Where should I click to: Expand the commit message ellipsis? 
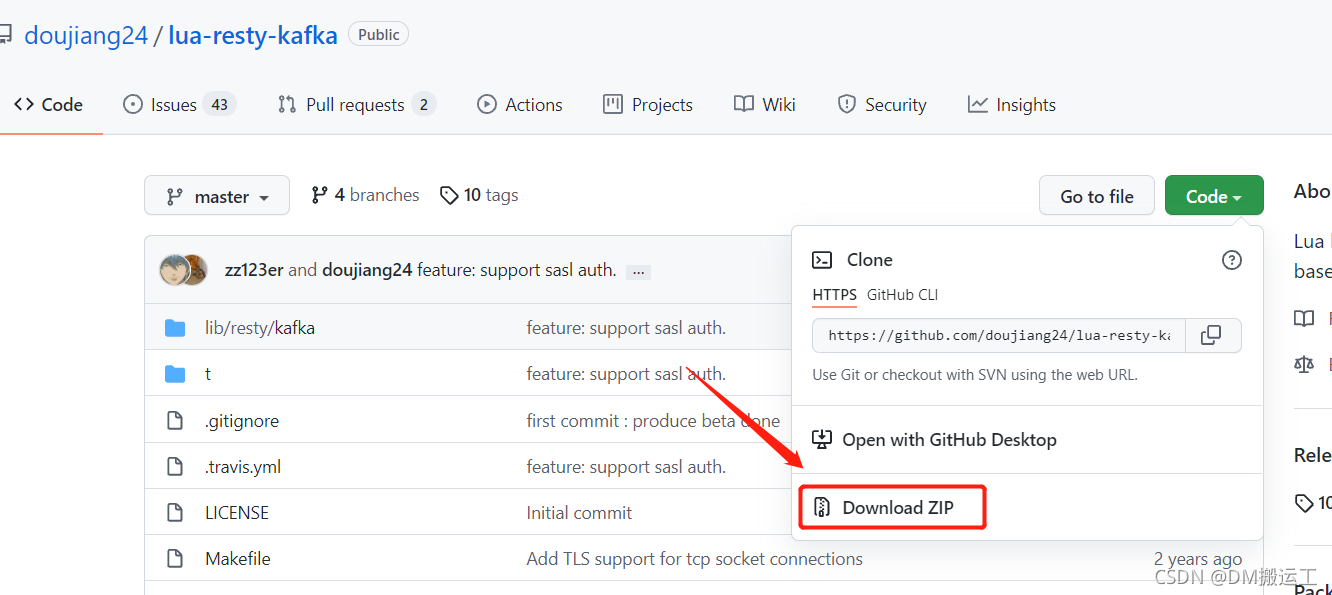pyautogui.click(x=638, y=272)
